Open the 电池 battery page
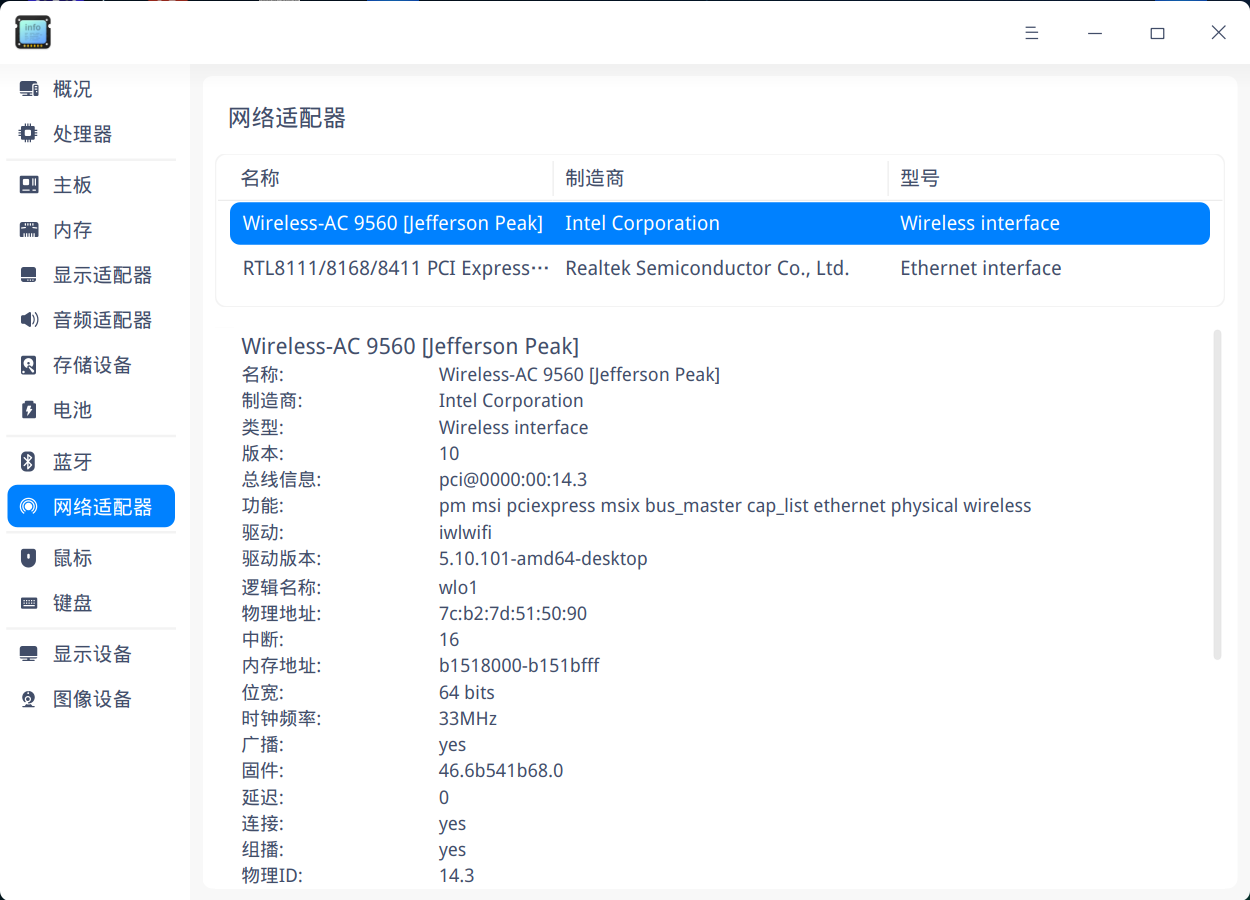 coord(91,410)
